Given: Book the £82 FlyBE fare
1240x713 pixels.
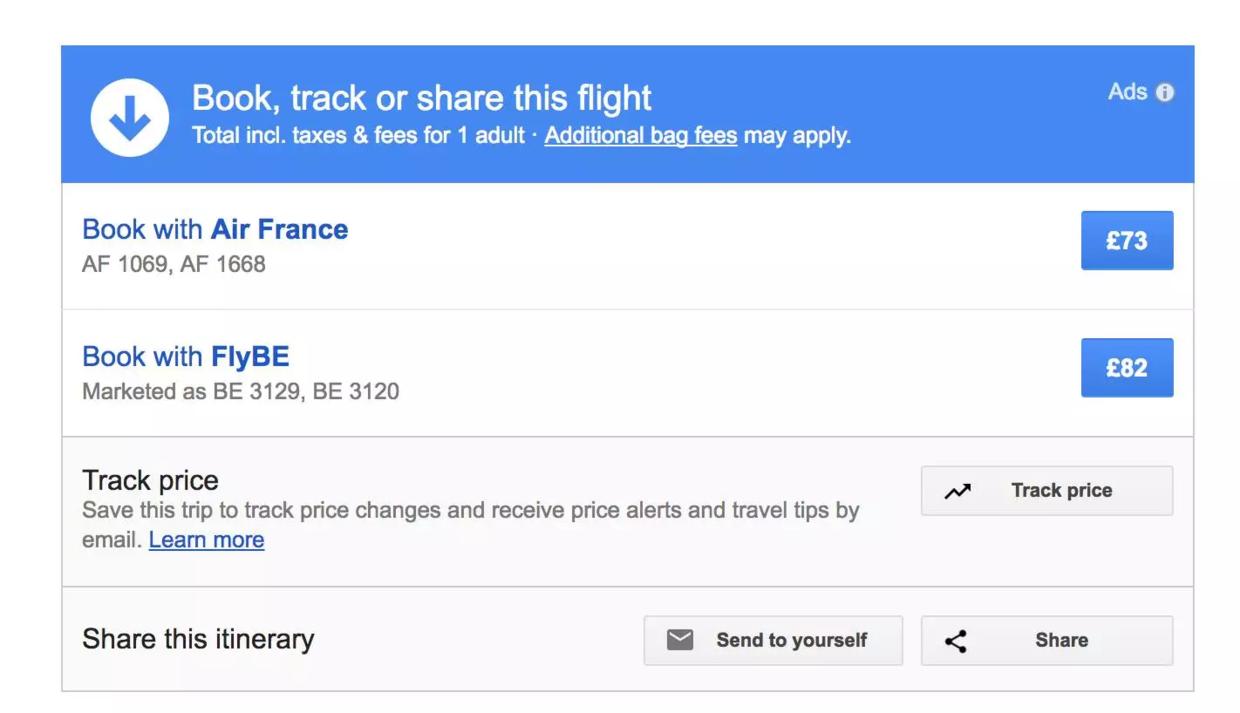Looking at the screenshot, I should (x=1126, y=368).
